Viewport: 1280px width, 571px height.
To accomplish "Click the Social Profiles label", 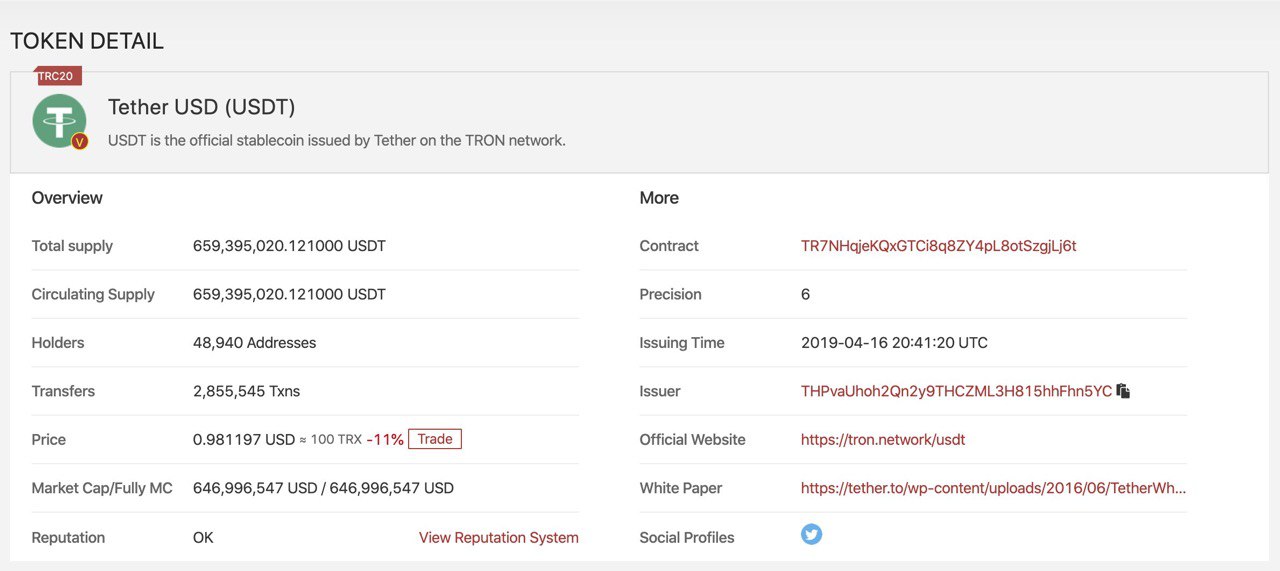I will 687,537.
